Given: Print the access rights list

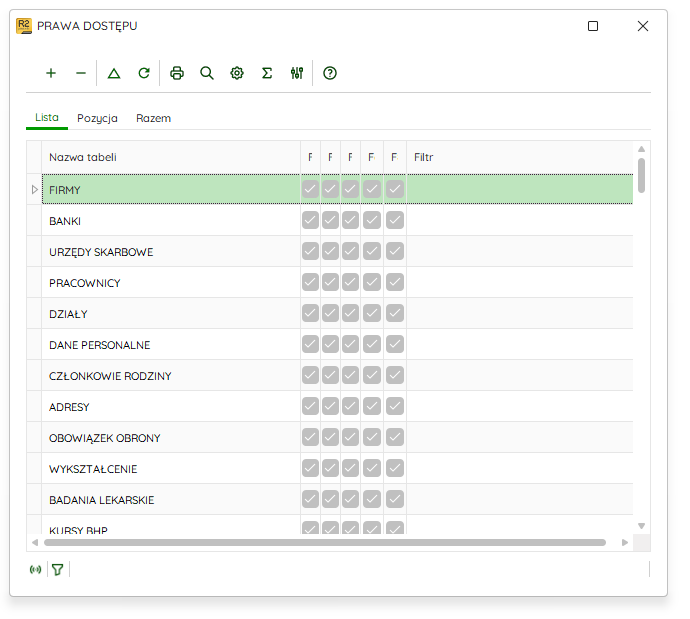Looking at the screenshot, I should point(177,73).
